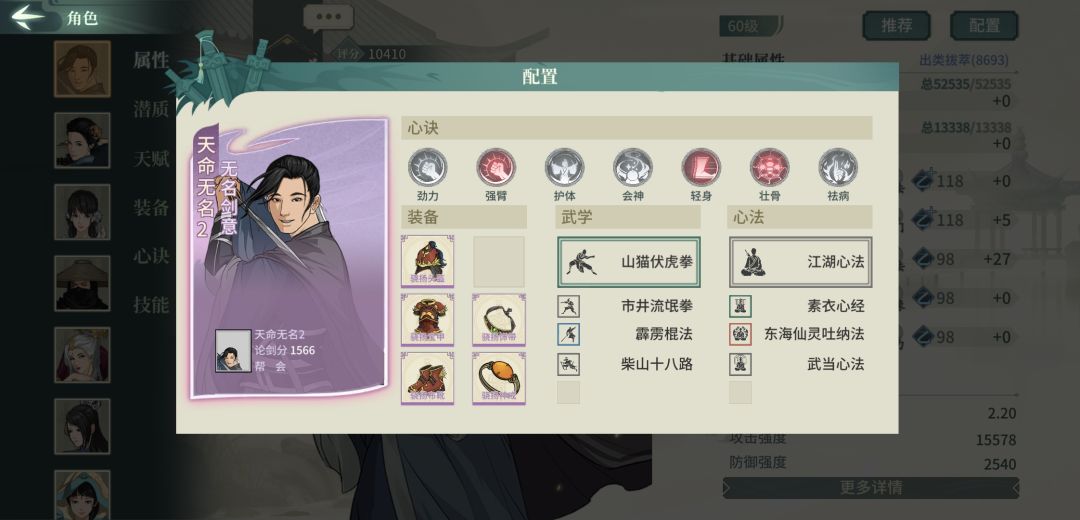Switch to the 装备 tab
The width and height of the screenshot is (1080, 520).
click(x=151, y=208)
